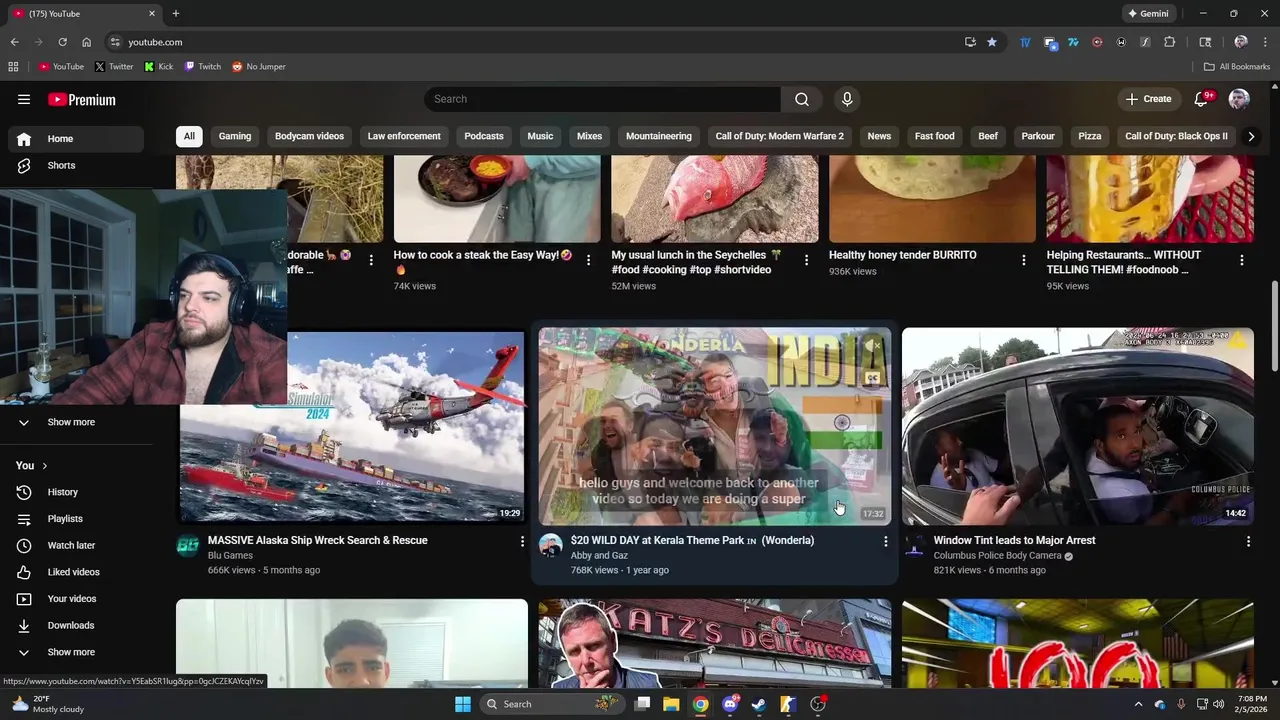Select the Parkour chip
1280x720 pixels.
coord(1038,136)
